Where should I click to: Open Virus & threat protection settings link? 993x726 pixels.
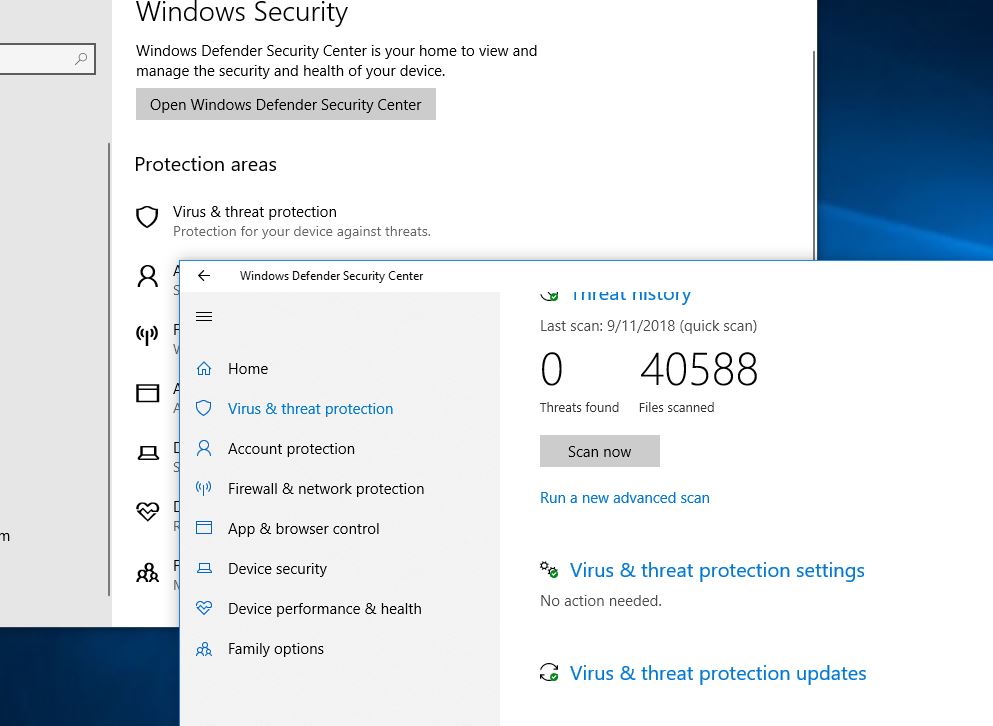click(717, 571)
